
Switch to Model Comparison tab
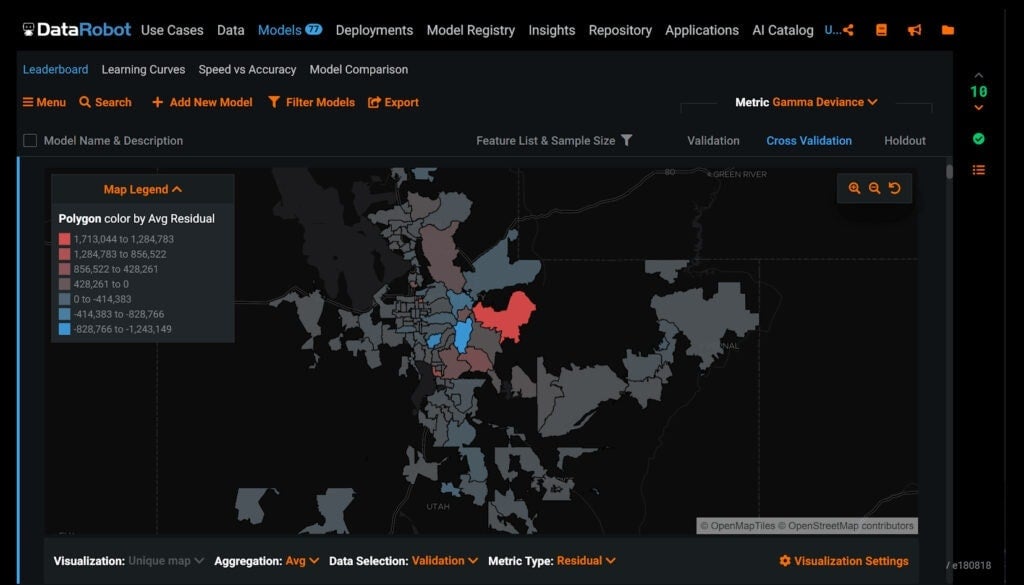pos(359,69)
